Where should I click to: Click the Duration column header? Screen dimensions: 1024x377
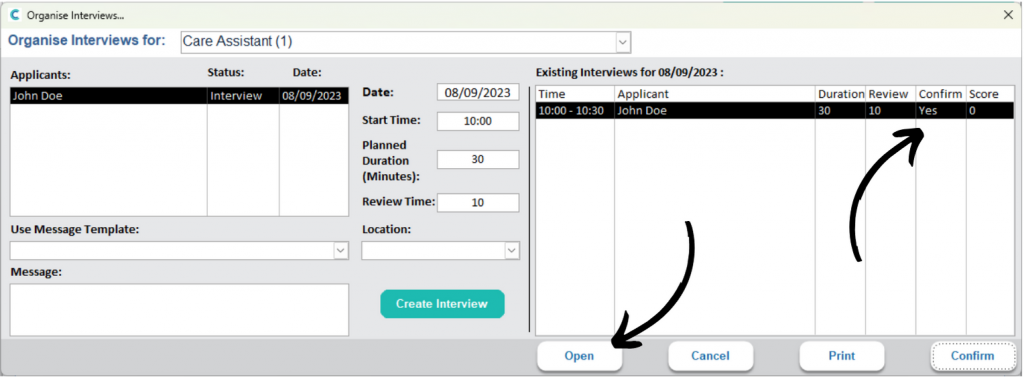(x=840, y=94)
